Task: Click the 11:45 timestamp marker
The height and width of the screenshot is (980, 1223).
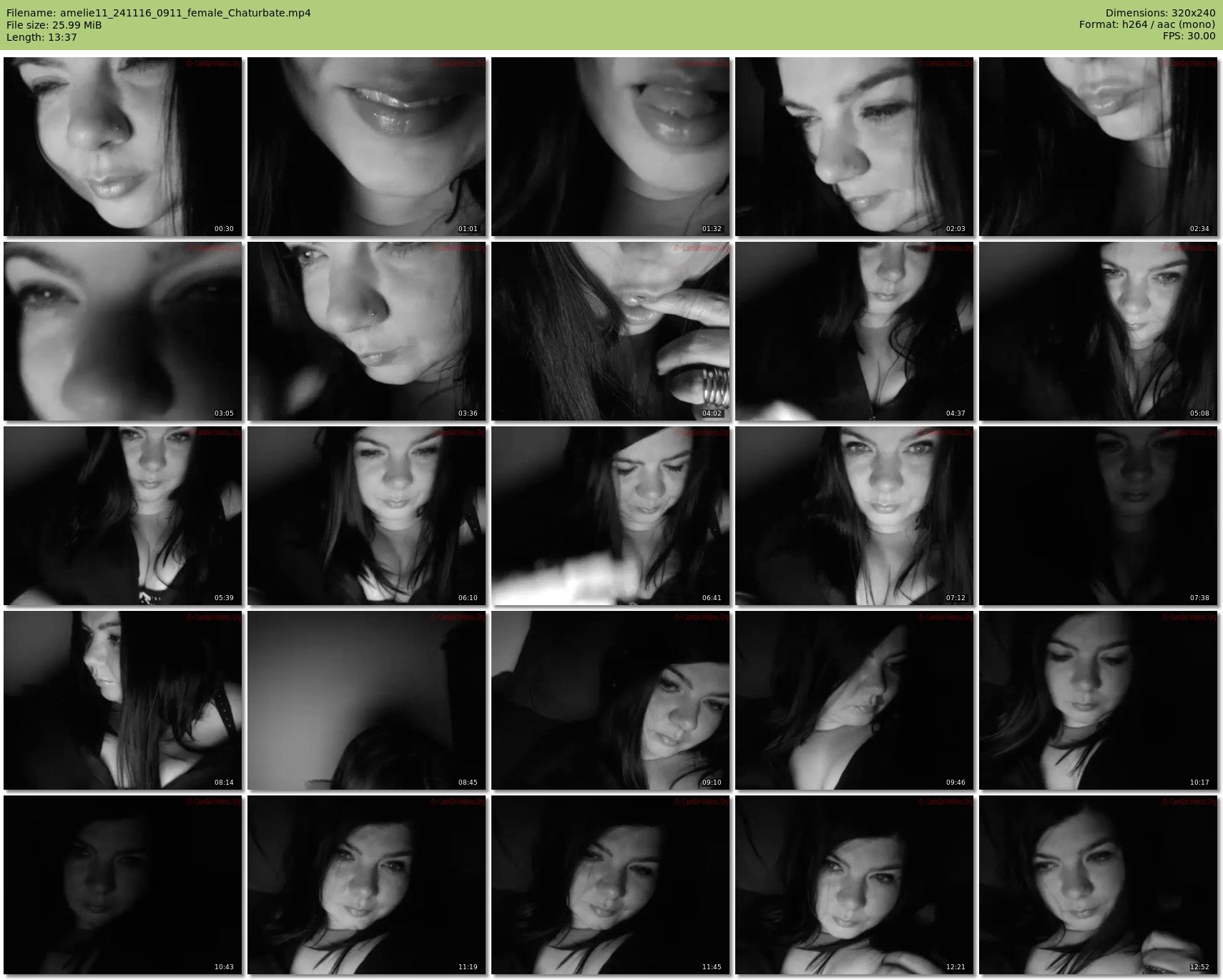Action: (x=712, y=966)
